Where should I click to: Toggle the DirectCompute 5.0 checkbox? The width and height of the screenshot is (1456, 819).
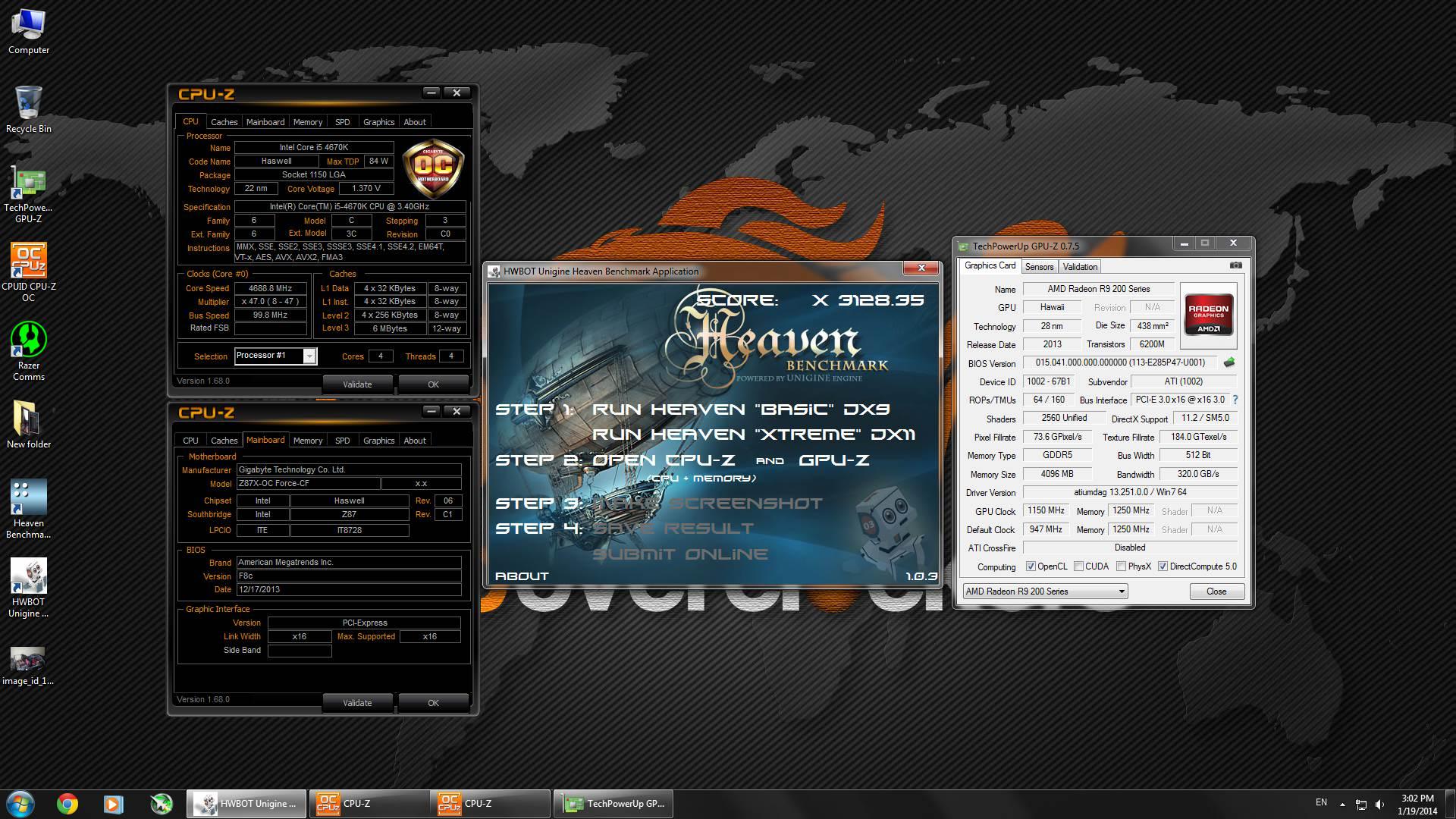click(x=1163, y=566)
